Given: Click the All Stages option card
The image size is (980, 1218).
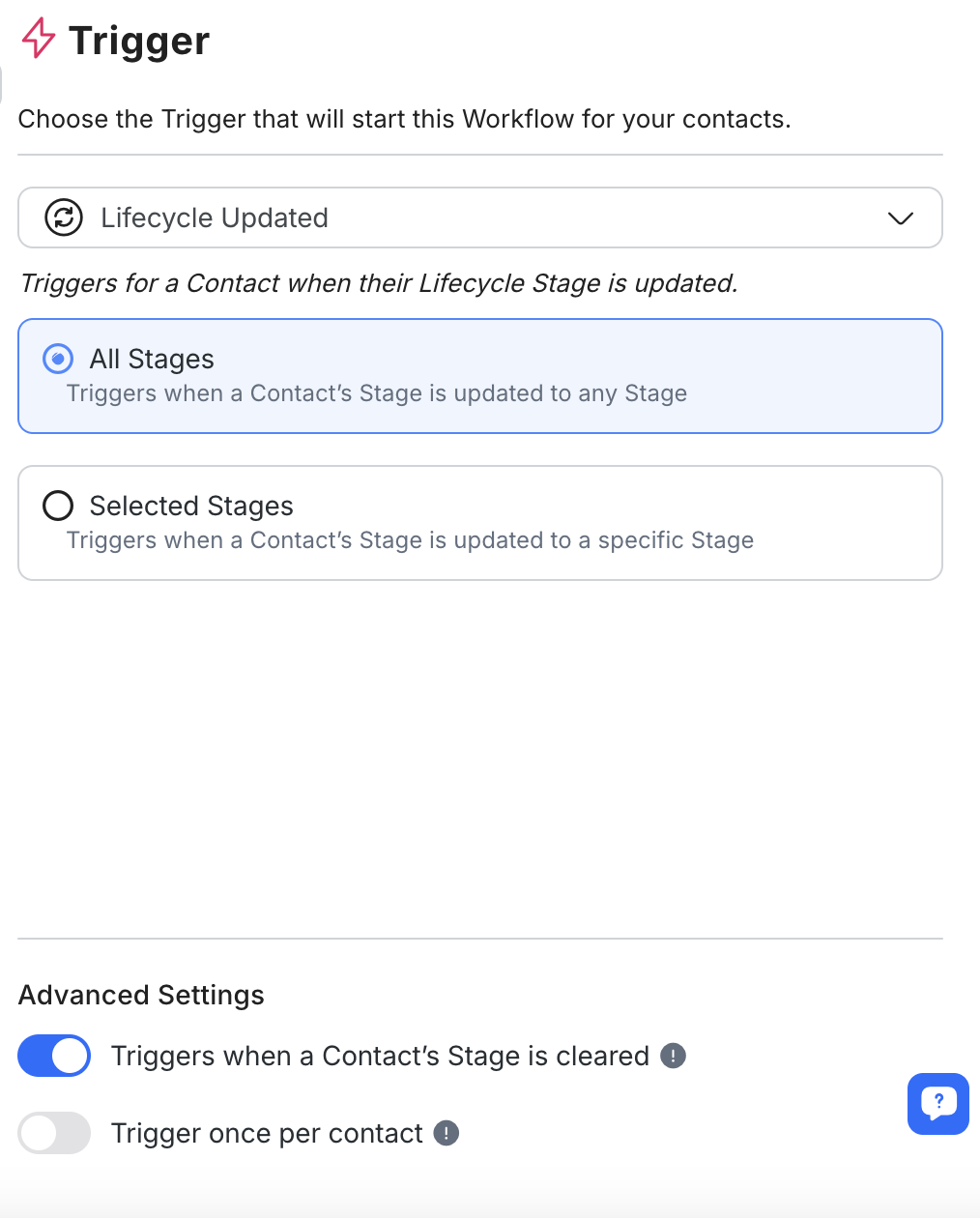Looking at the screenshot, I should pos(480,375).
